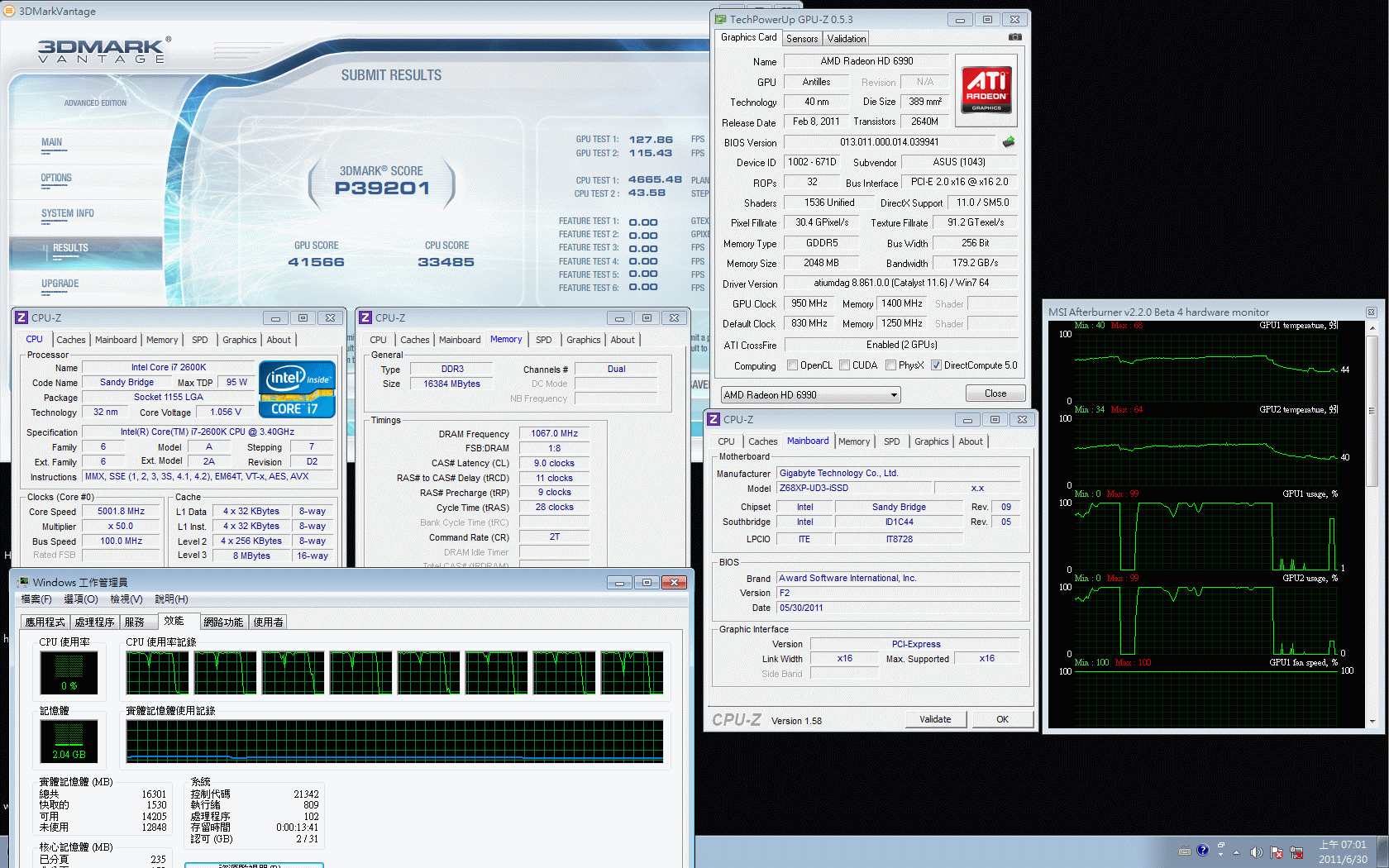Open the 說明(H) menu in Task Manager
The height and width of the screenshot is (868, 1389).
point(171,599)
